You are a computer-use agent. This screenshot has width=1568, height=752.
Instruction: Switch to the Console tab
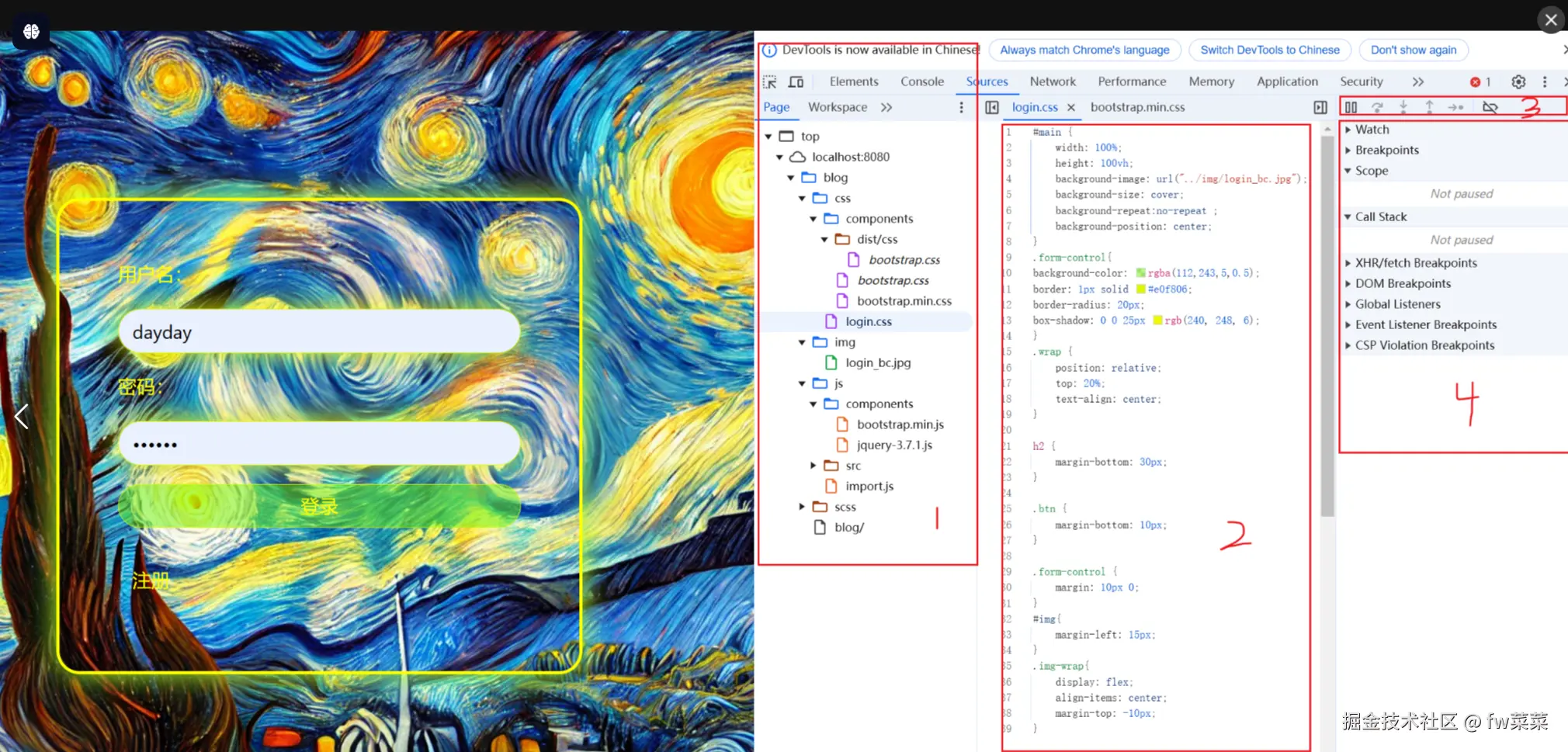[x=922, y=81]
